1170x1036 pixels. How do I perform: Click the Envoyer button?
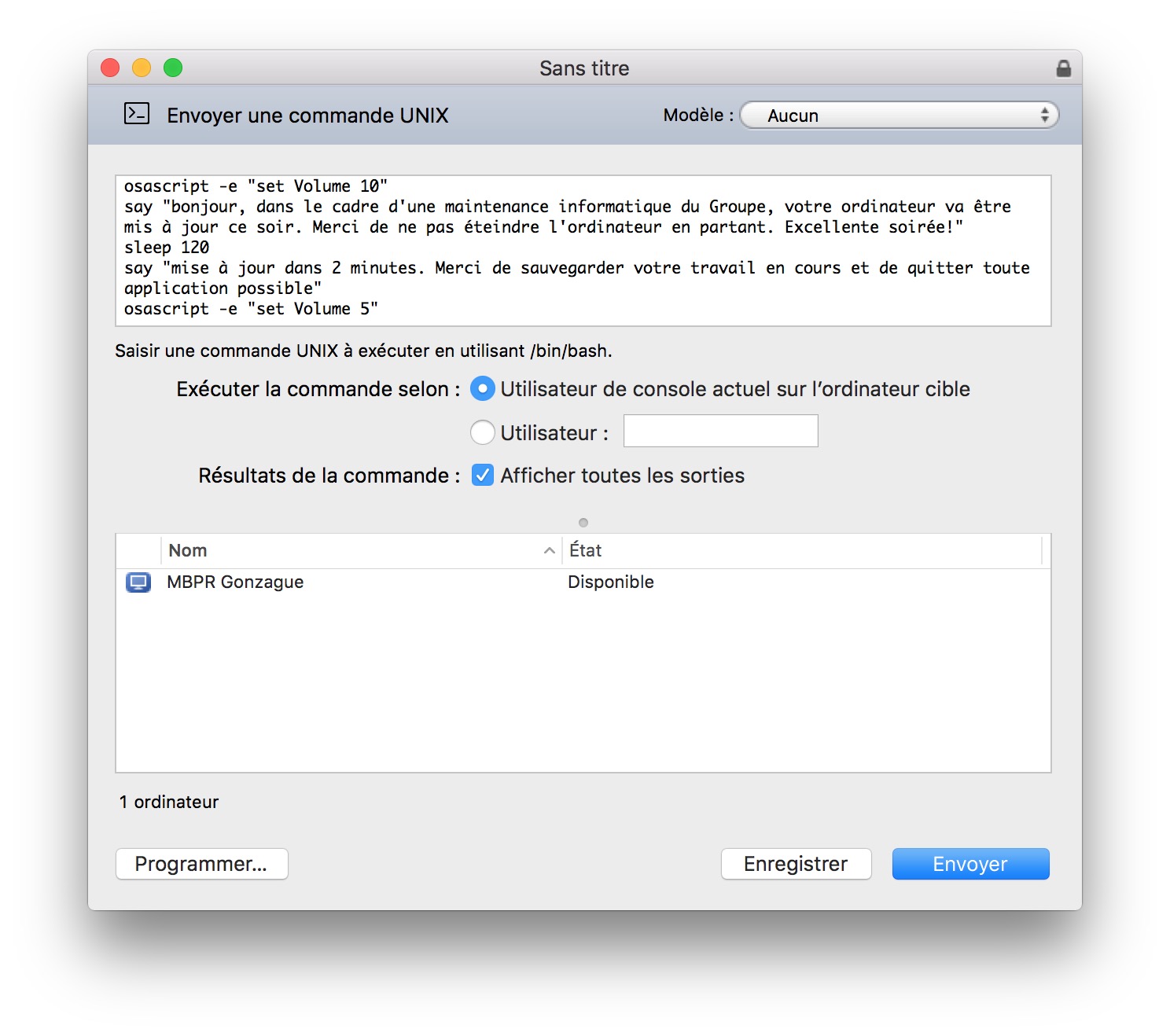[969, 864]
